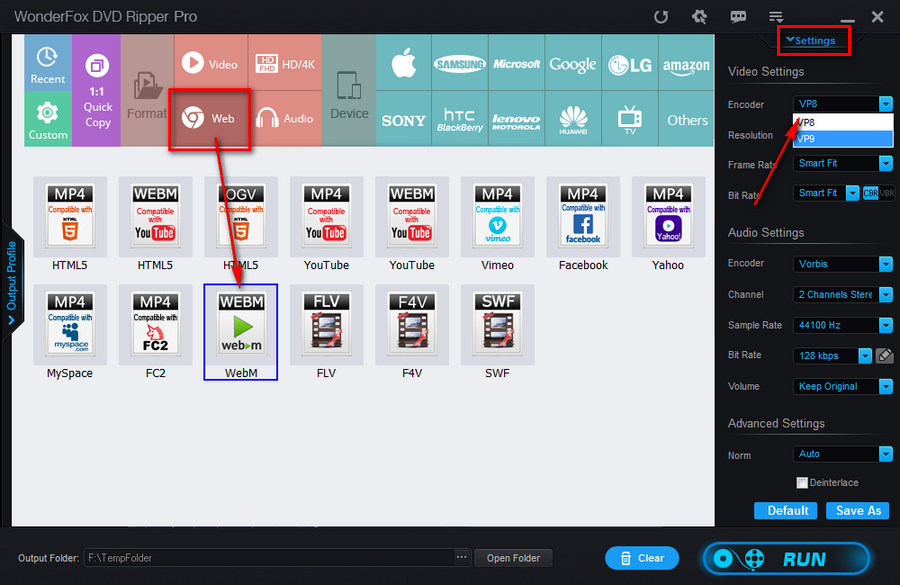
Task: Collapse the Output Profile side tab
Action: coord(11,284)
